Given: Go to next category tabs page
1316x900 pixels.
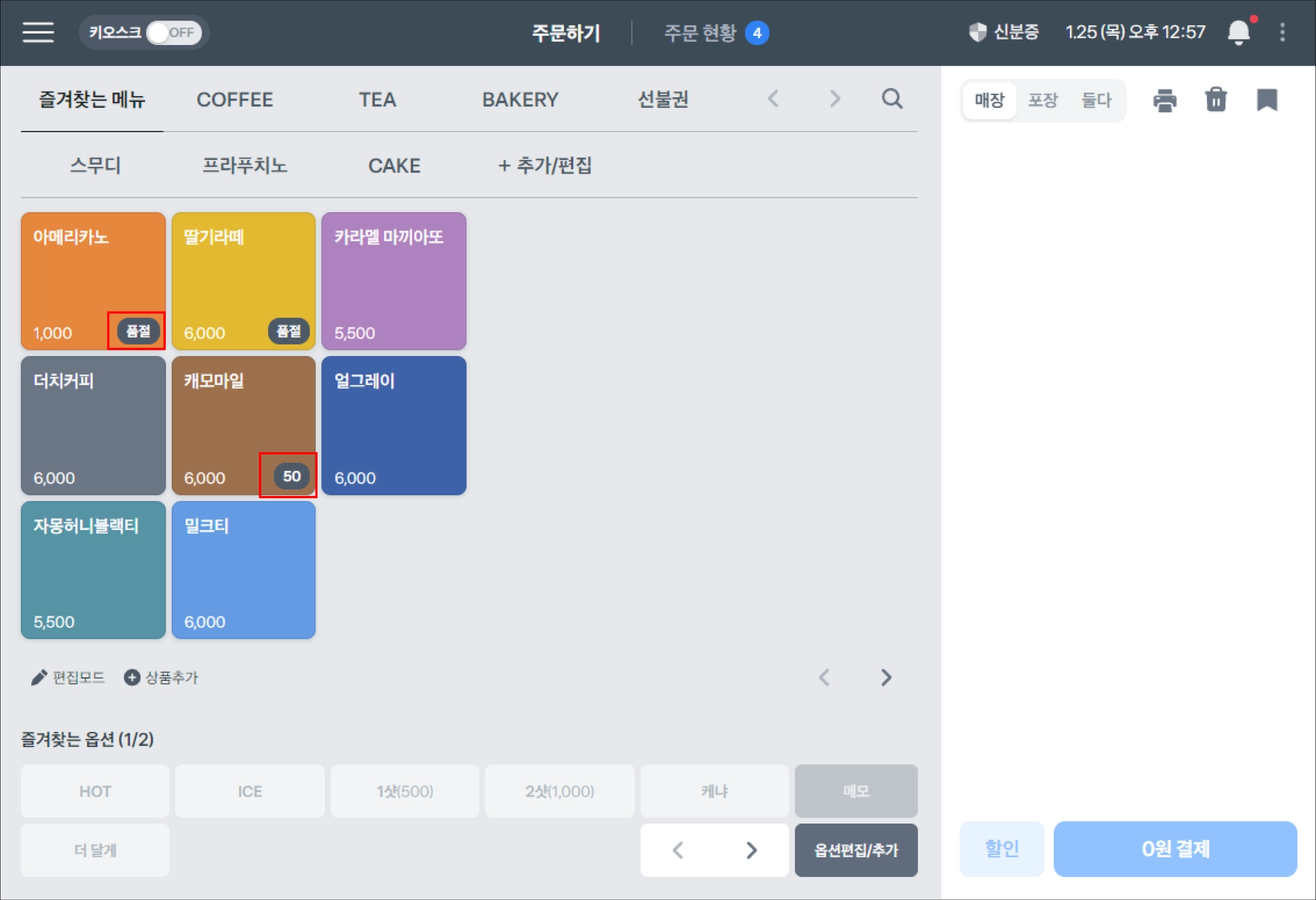Looking at the screenshot, I should (x=834, y=99).
